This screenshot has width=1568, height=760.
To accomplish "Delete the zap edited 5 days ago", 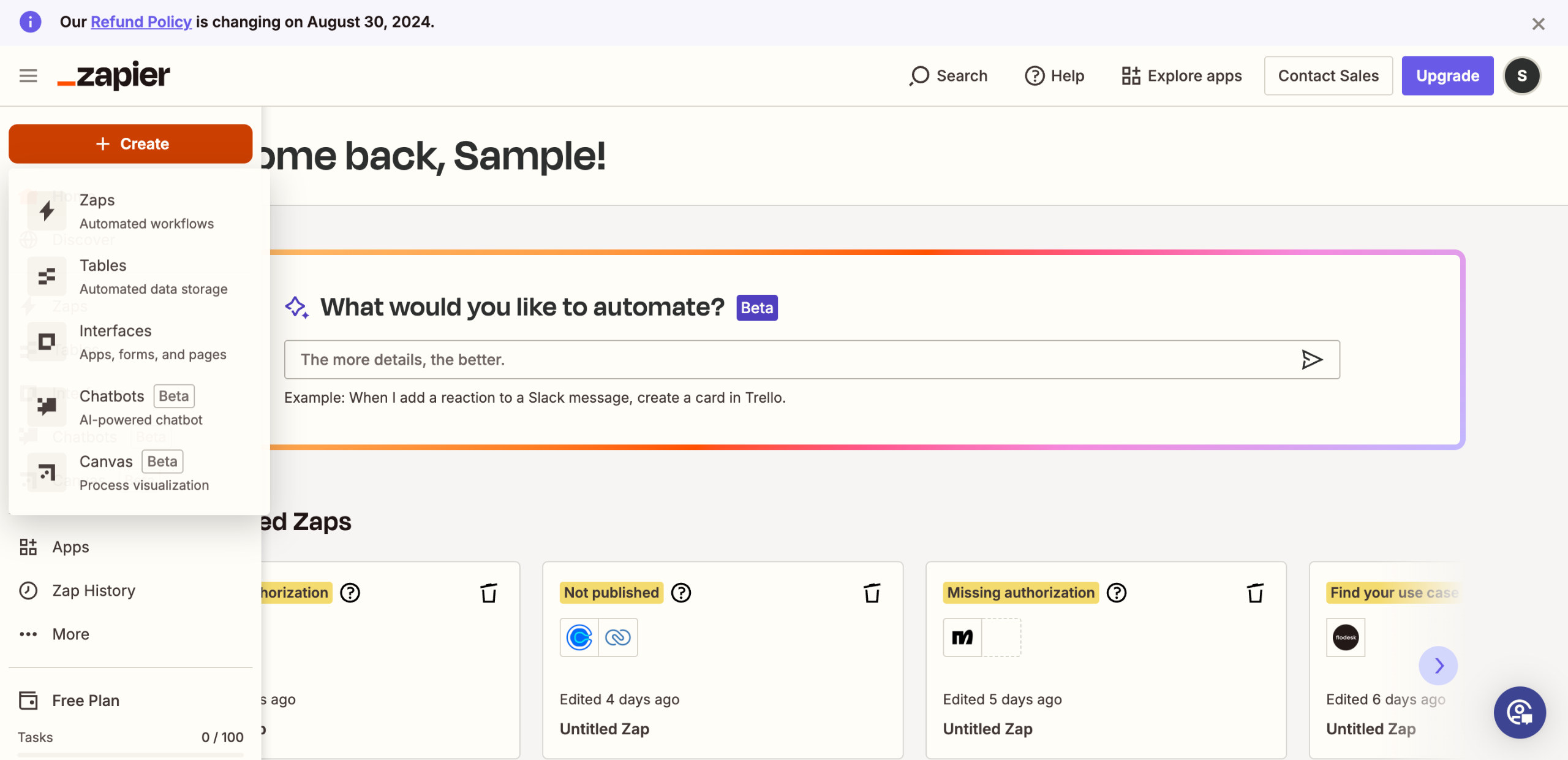I will coord(1255,593).
